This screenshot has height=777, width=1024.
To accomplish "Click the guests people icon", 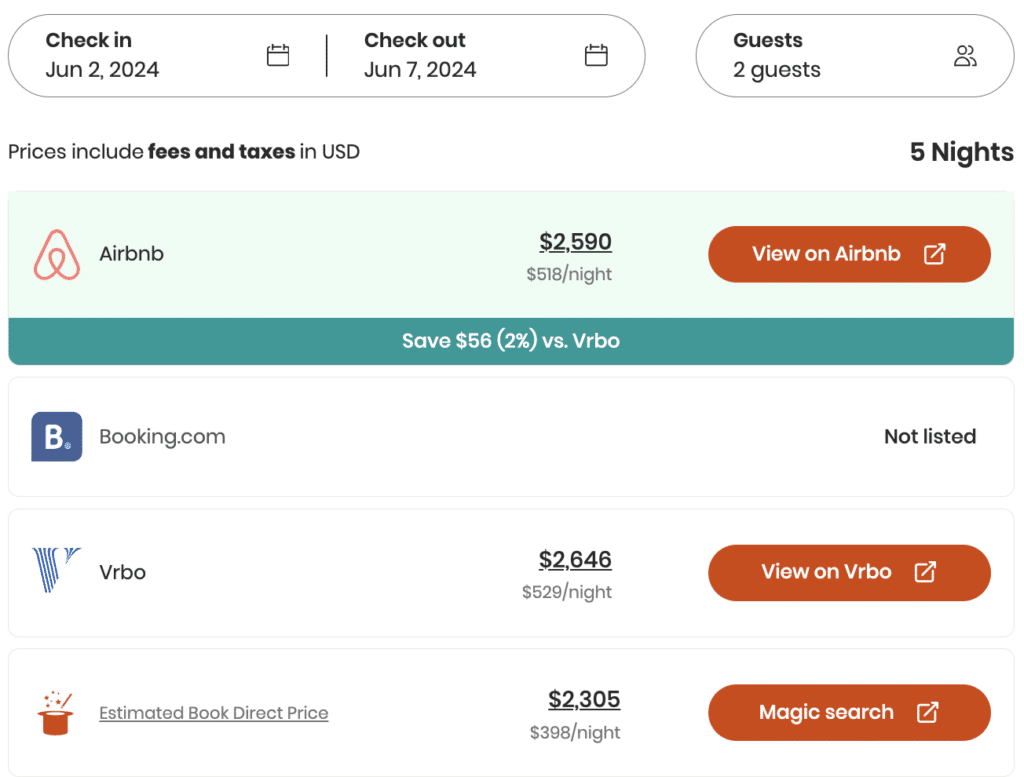I will tap(964, 57).
